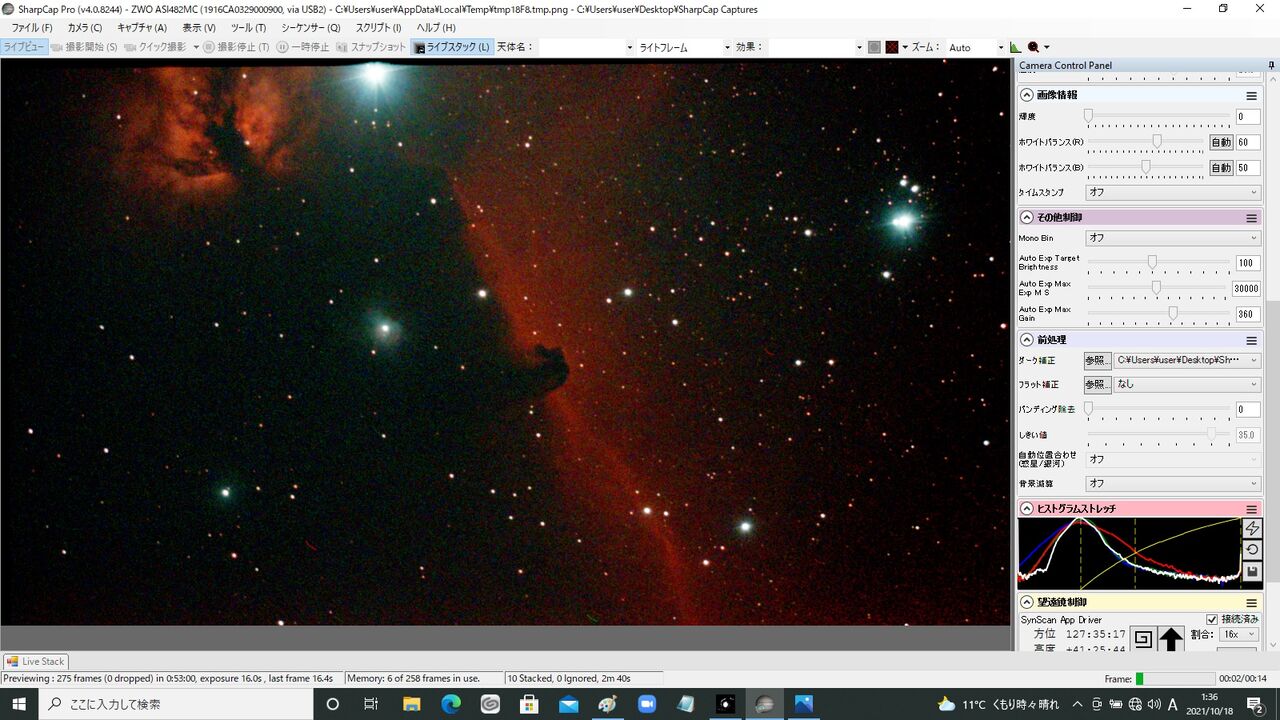The width and height of the screenshot is (1280, 720).
Task: Open the hamburger menu of 前処理 section
Action: (1251, 340)
